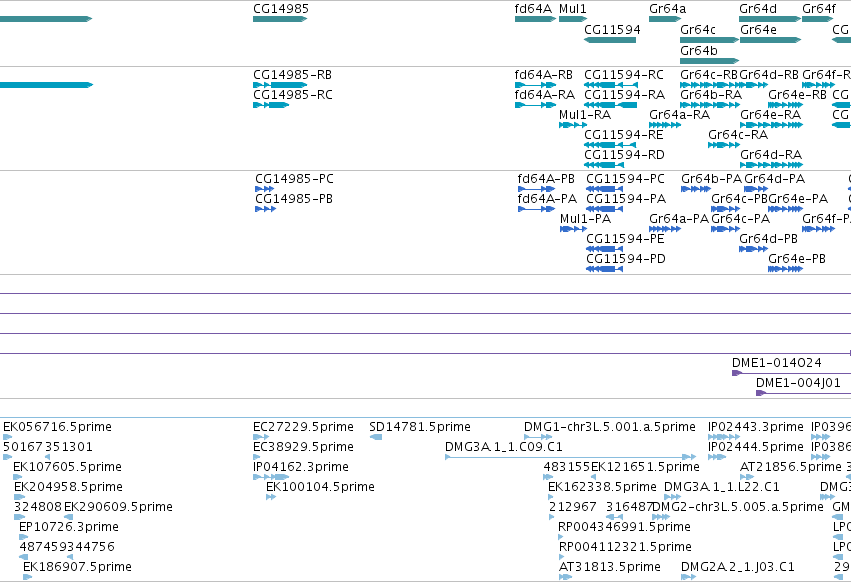Open EST SD14781.5prime
The image size is (851, 582).
coord(376,437)
